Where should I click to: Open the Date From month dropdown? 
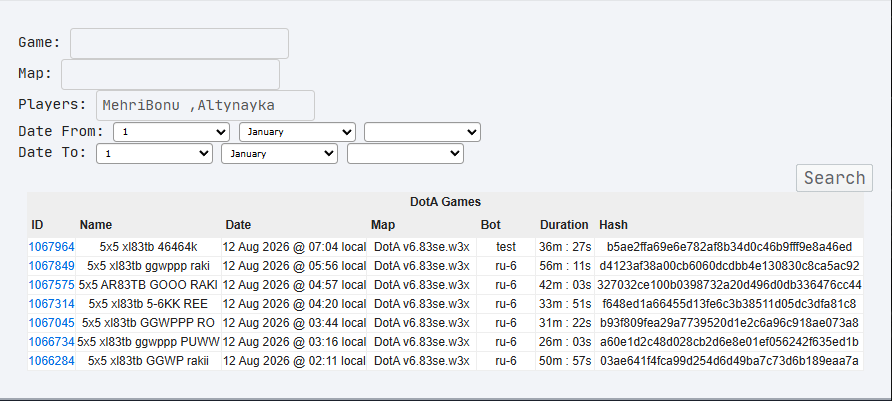click(x=298, y=132)
